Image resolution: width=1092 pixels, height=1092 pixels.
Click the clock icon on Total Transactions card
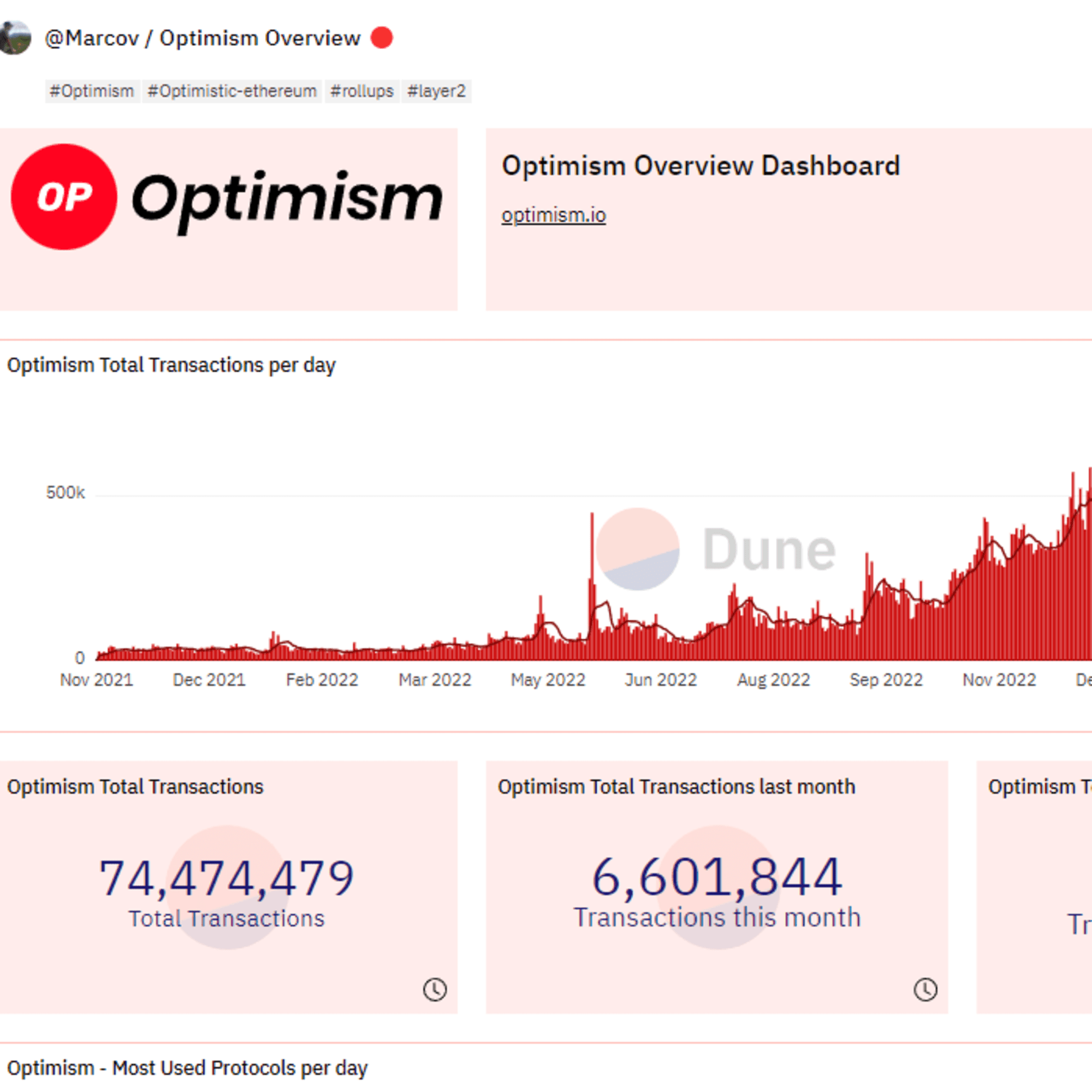click(x=435, y=990)
